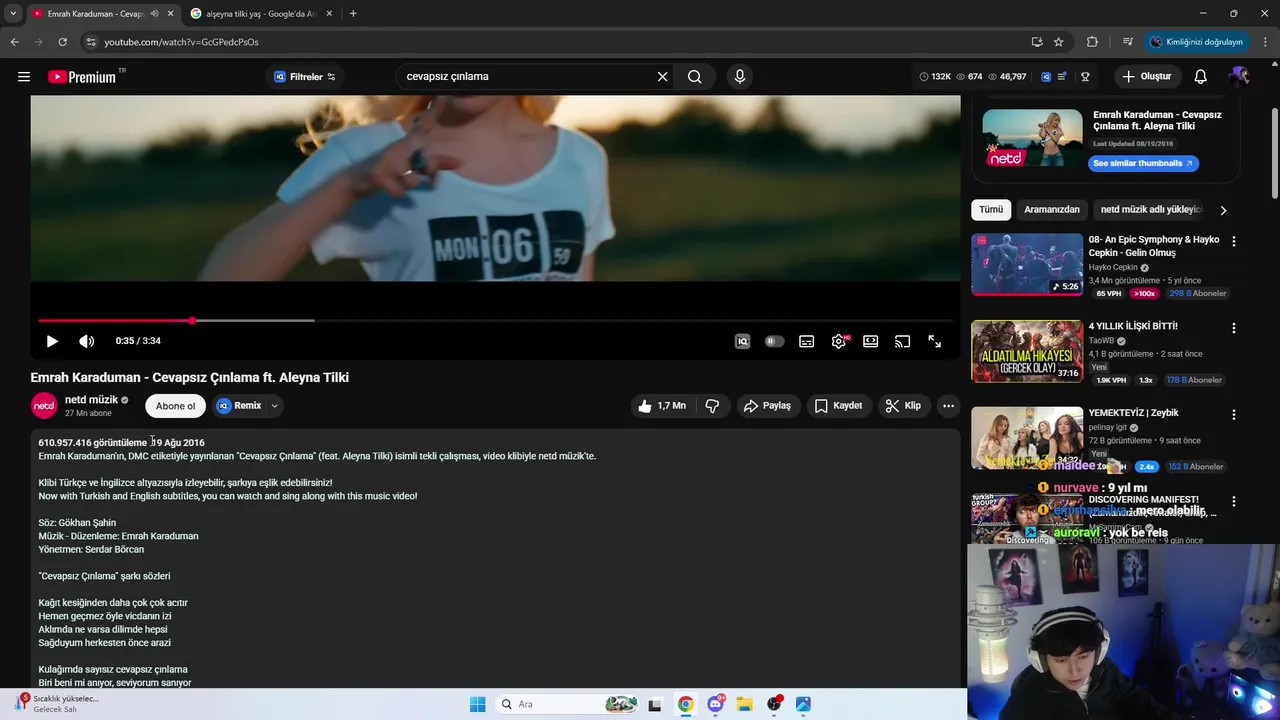Open options for 4 YILLIK İLİŞKİ BİTTİ!

point(1234,328)
